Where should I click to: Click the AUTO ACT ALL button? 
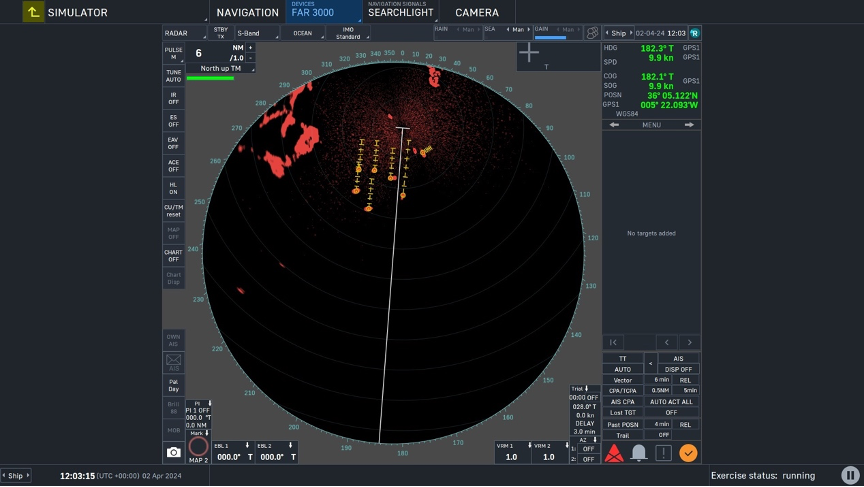671,402
